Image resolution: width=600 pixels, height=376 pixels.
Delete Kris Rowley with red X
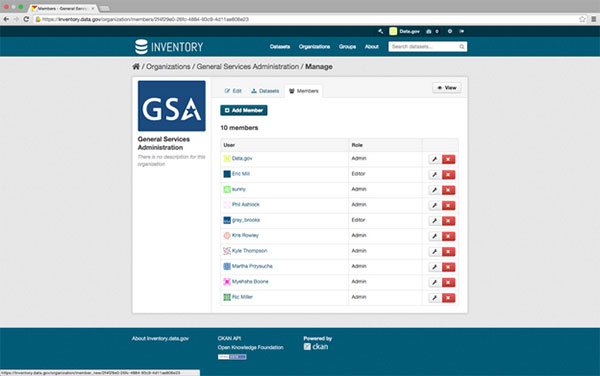pyautogui.click(x=448, y=236)
